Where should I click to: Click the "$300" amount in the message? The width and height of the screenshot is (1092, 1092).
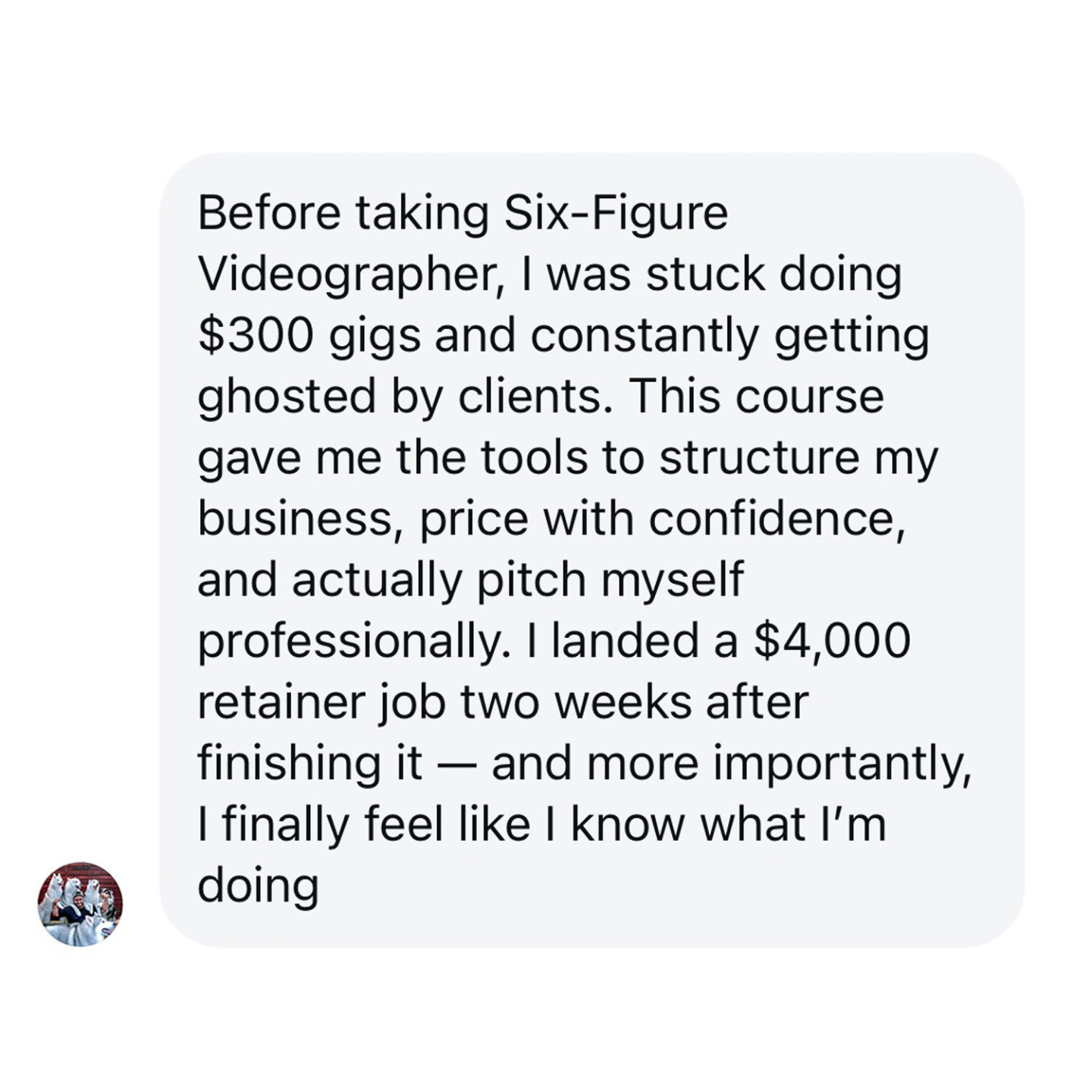click(x=255, y=336)
